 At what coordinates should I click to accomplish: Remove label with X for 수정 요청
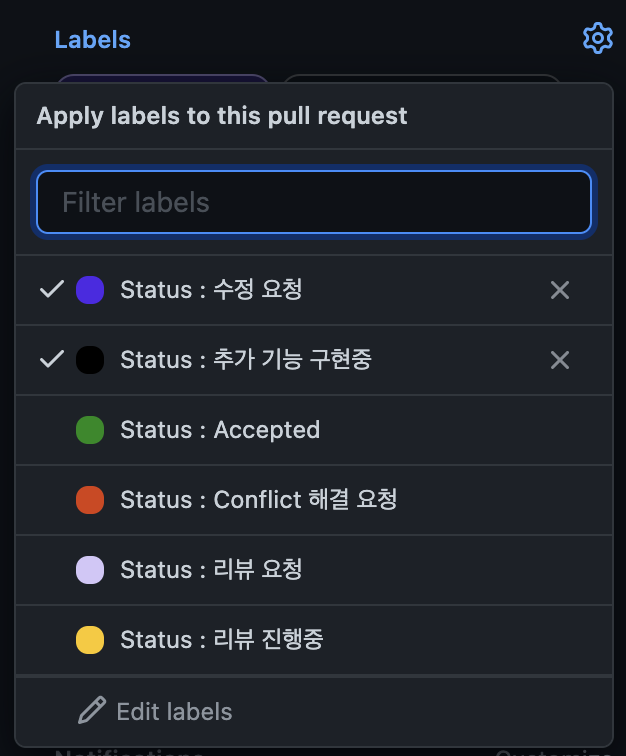pyautogui.click(x=559, y=290)
